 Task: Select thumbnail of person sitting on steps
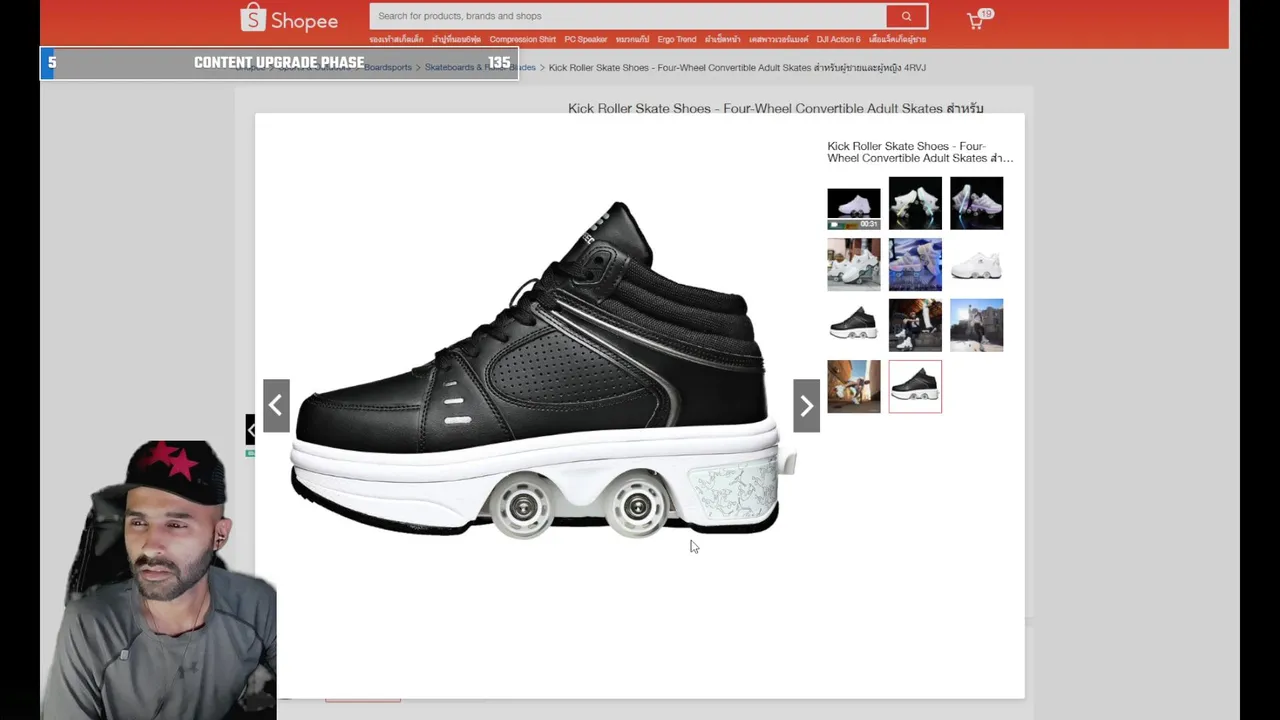click(915, 325)
